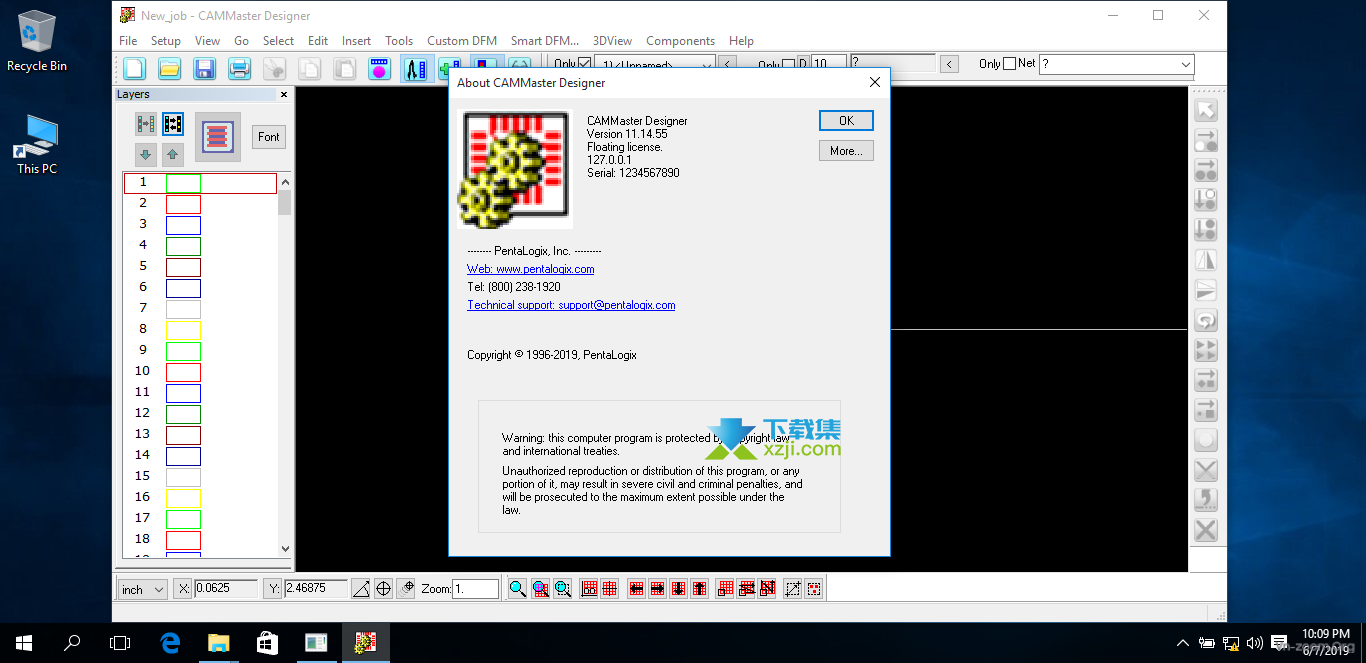This screenshot has height=663, width=1366.
Task: Click the Font button in Layers panel
Action: pyautogui.click(x=268, y=137)
